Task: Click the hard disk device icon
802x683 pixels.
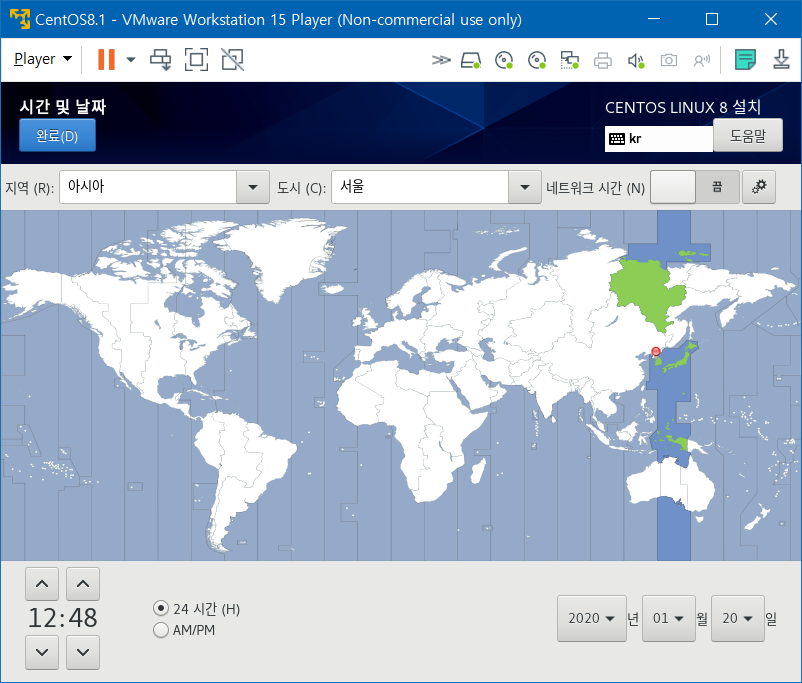Action: click(471, 60)
